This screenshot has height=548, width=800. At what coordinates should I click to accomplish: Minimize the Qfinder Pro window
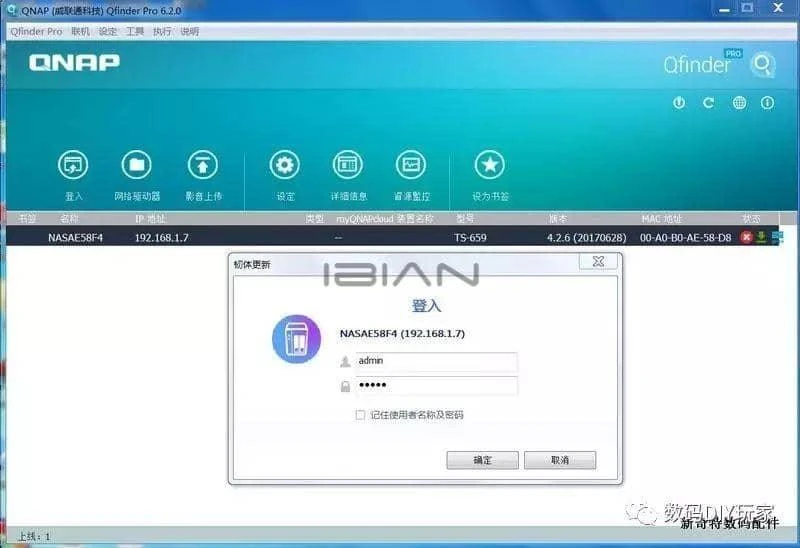click(724, 9)
